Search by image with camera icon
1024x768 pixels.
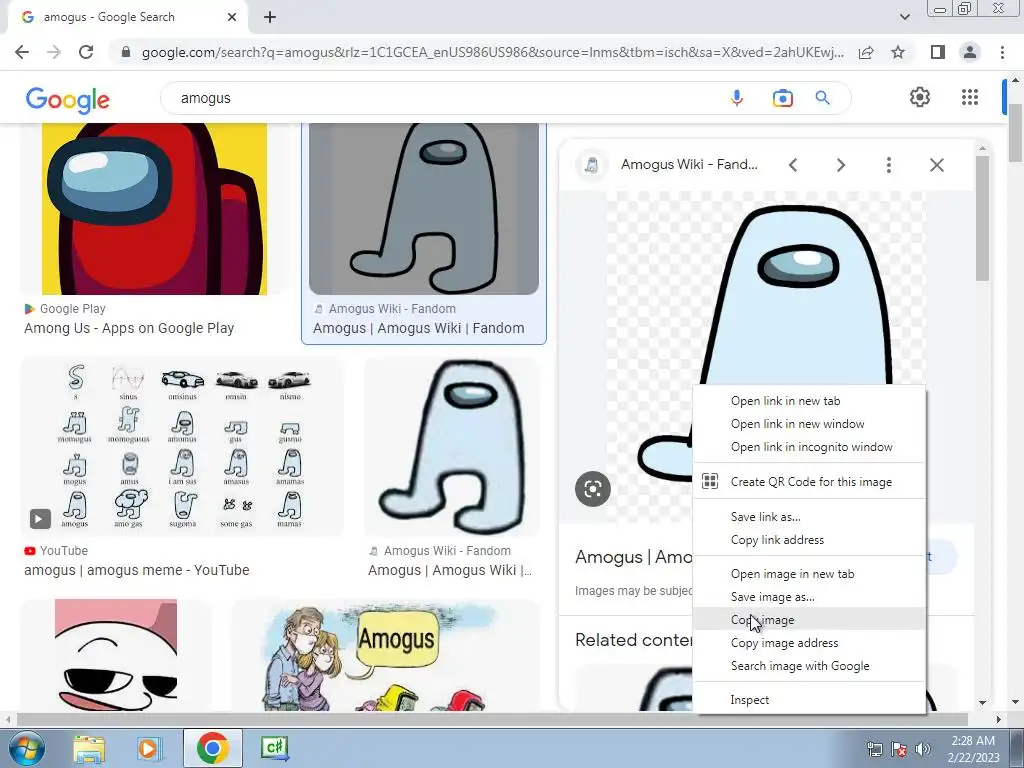[x=782, y=98]
